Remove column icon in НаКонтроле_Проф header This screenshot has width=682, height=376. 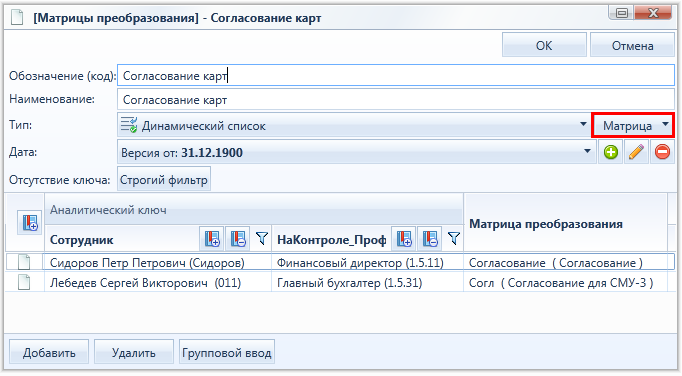click(430, 238)
